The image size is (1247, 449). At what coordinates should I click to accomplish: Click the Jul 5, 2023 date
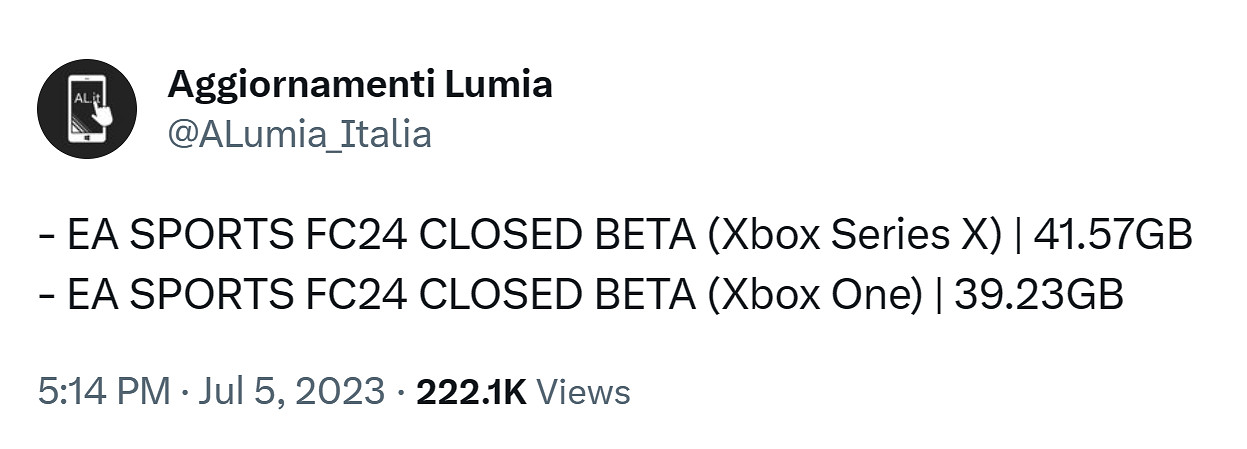click(x=291, y=391)
